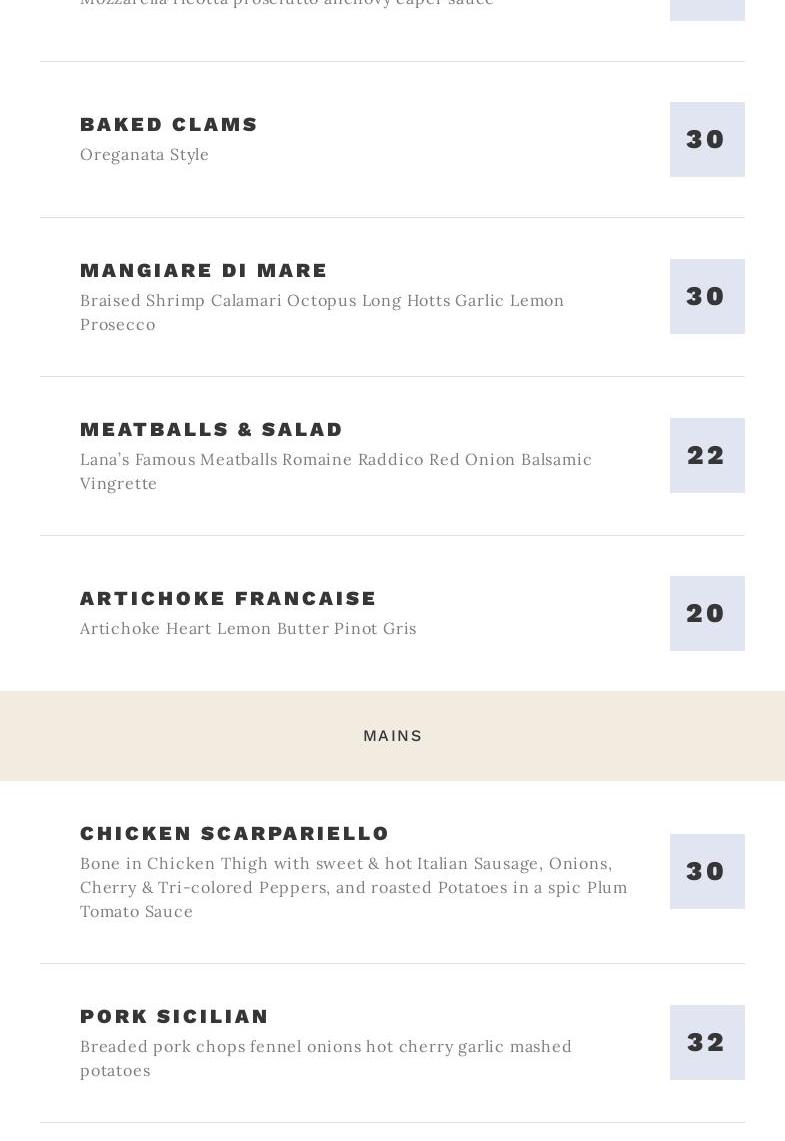Image resolution: width=785 pixels, height=1141 pixels.
Task: Click the Chicken Scarpariello price 30
Action: (707, 872)
